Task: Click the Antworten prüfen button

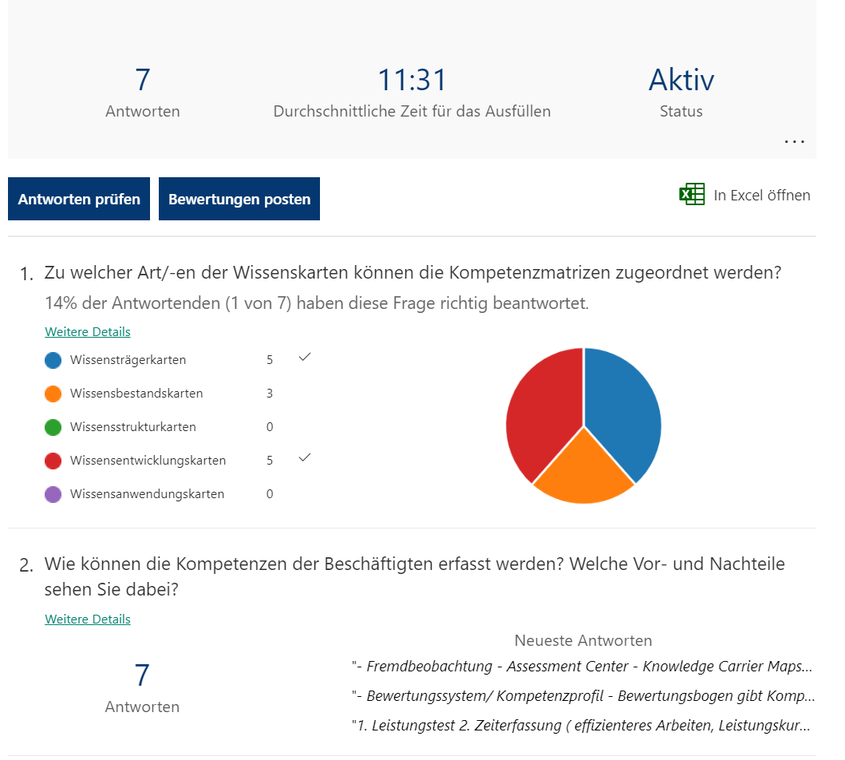Action: (x=79, y=199)
